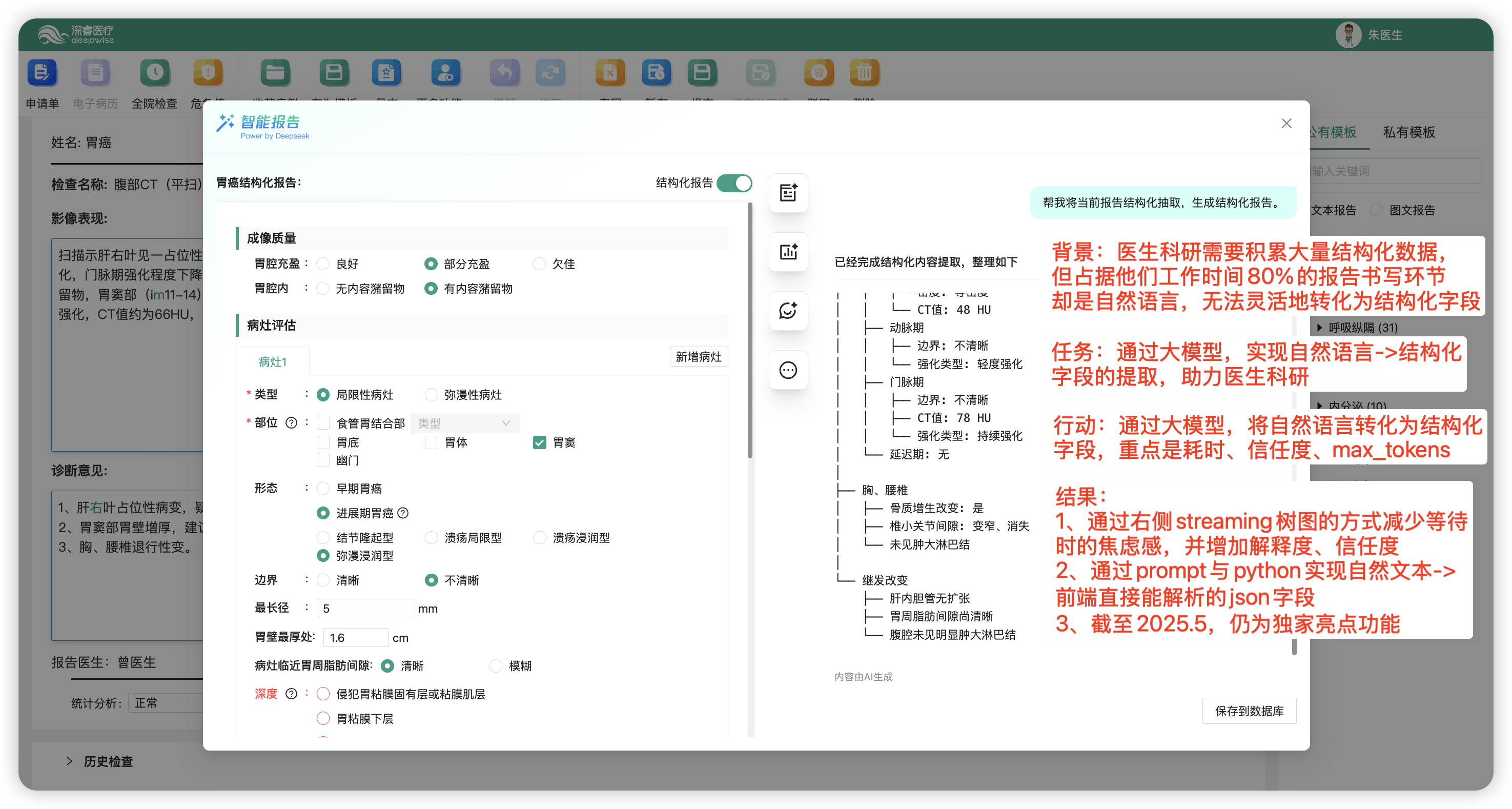Click the blue 暂存 document-clock icon

pyautogui.click(x=656, y=73)
